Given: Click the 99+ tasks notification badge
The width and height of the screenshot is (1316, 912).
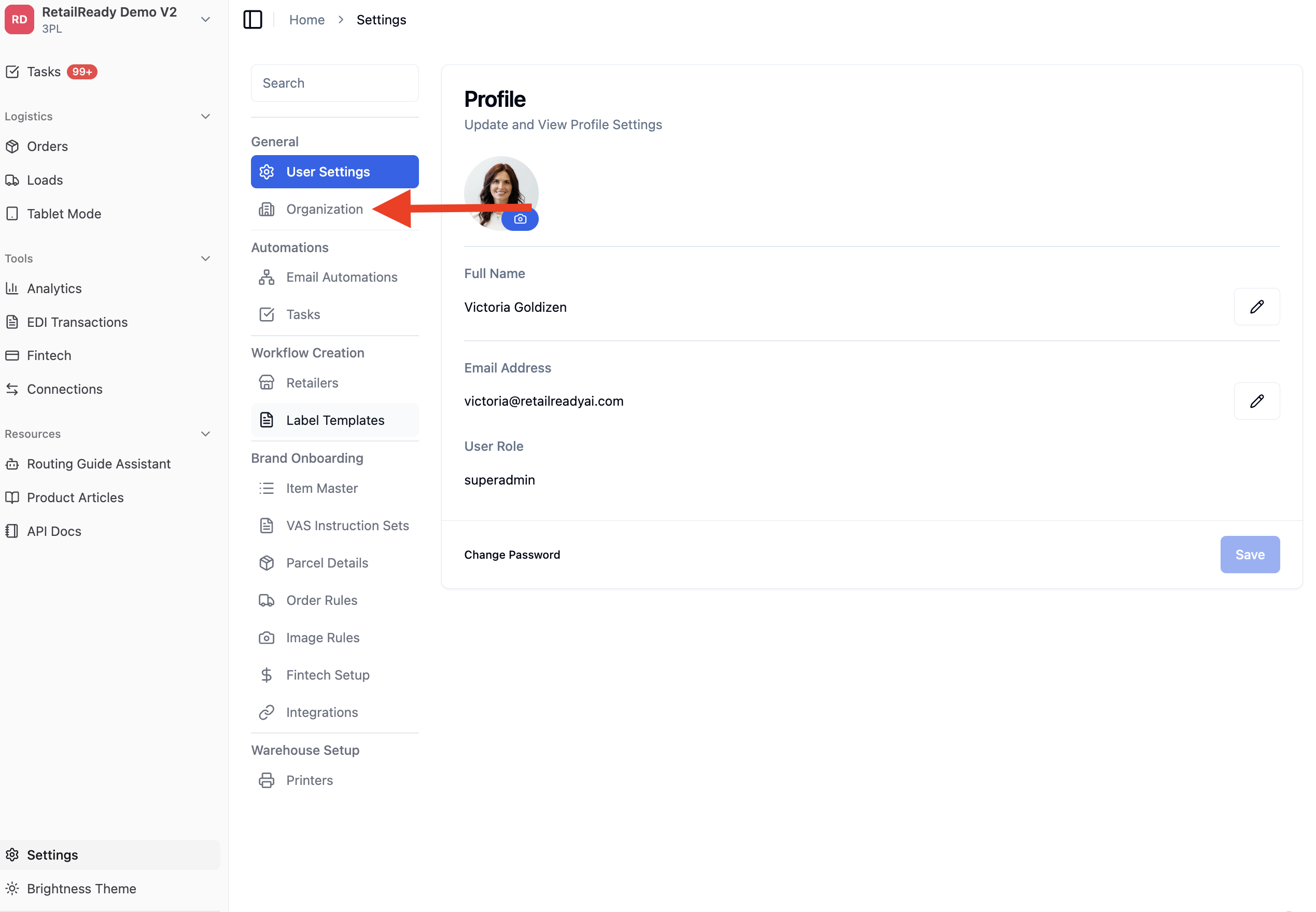Looking at the screenshot, I should coord(82,72).
